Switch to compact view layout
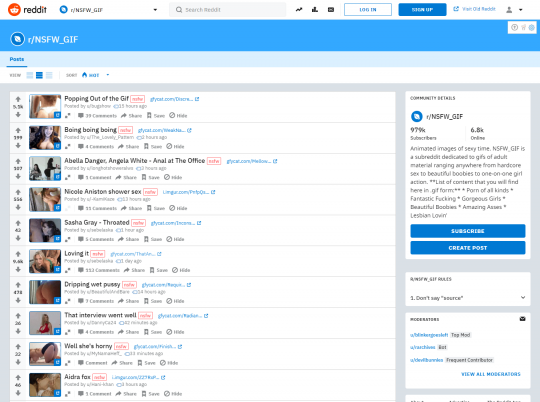The width and height of the screenshot is (540, 402). point(49,75)
